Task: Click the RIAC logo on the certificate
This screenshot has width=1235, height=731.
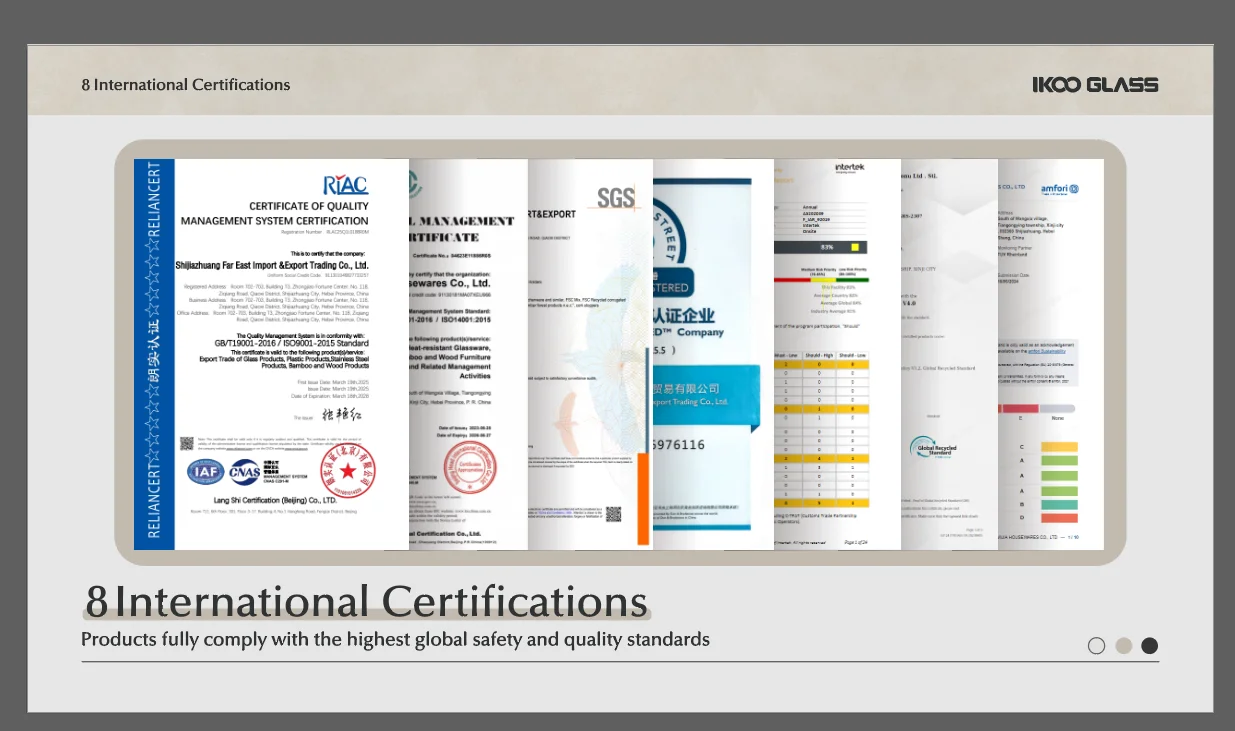Action: tap(345, 184)
